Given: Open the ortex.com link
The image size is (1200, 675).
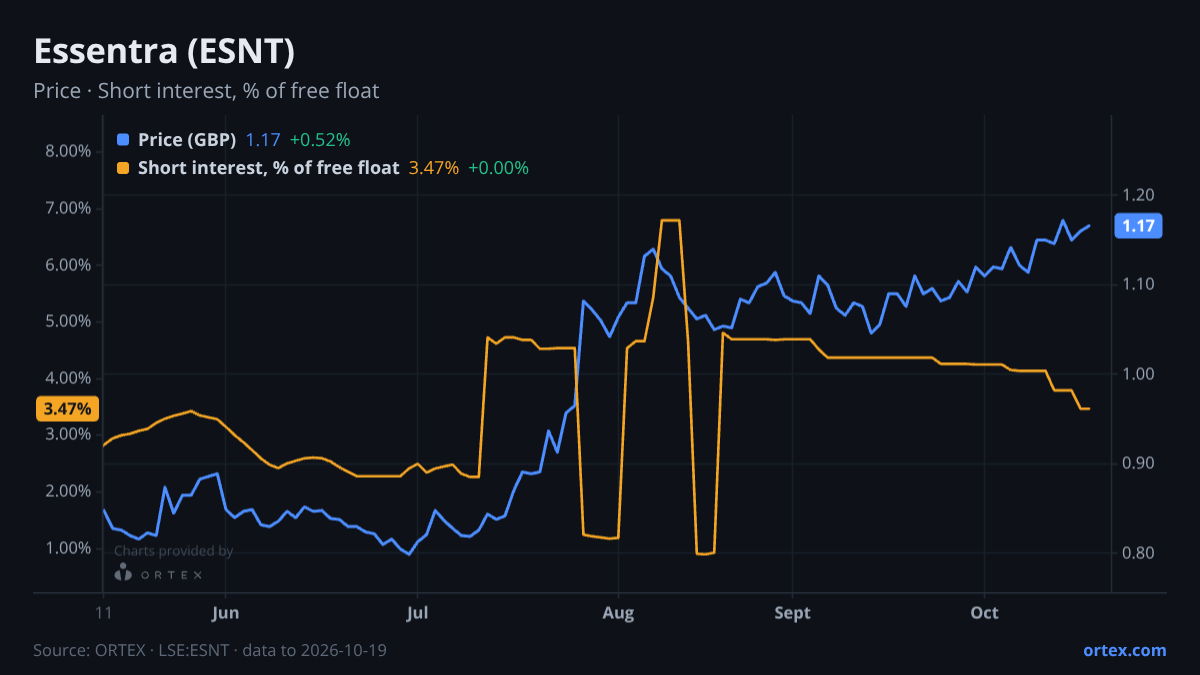Looking at the screenshot, I should [1124, 650].
